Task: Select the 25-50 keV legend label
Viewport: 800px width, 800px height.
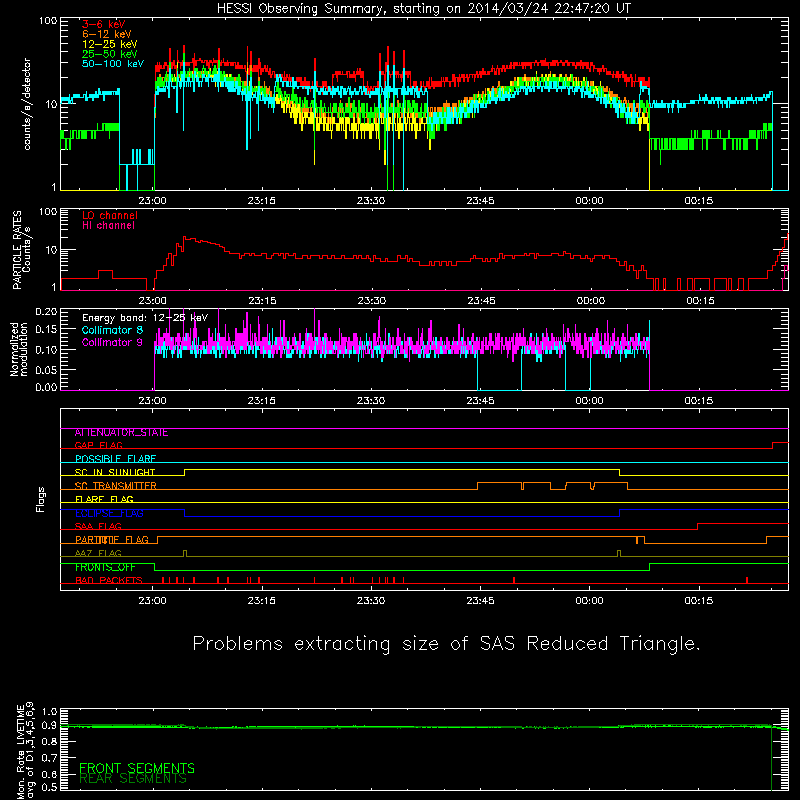Action: point(110,54)
